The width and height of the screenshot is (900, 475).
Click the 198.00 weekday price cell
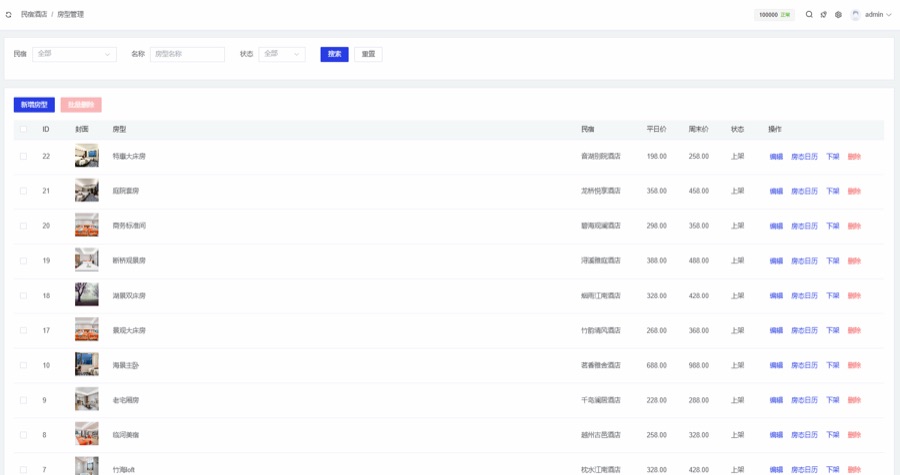tap(657, 156)
